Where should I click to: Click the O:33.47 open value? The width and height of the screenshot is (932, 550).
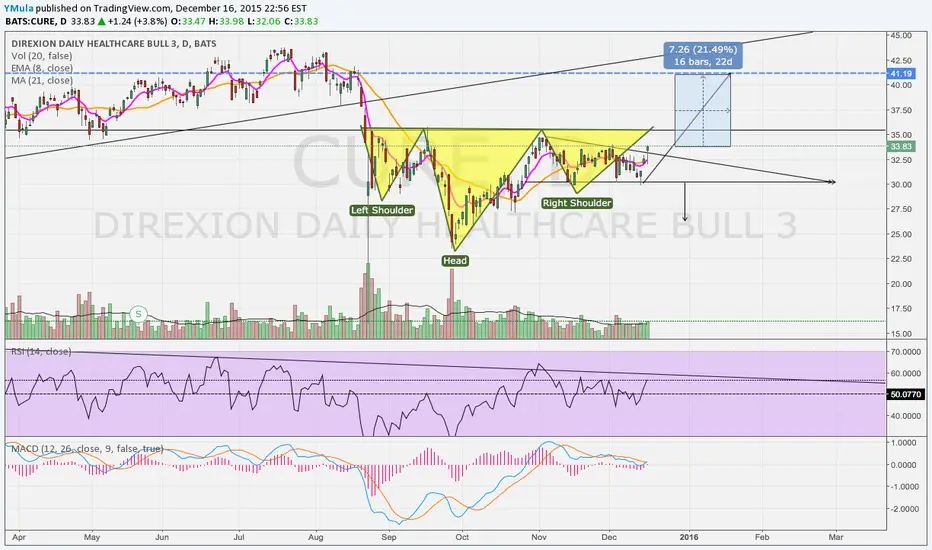tap(188, 21)
